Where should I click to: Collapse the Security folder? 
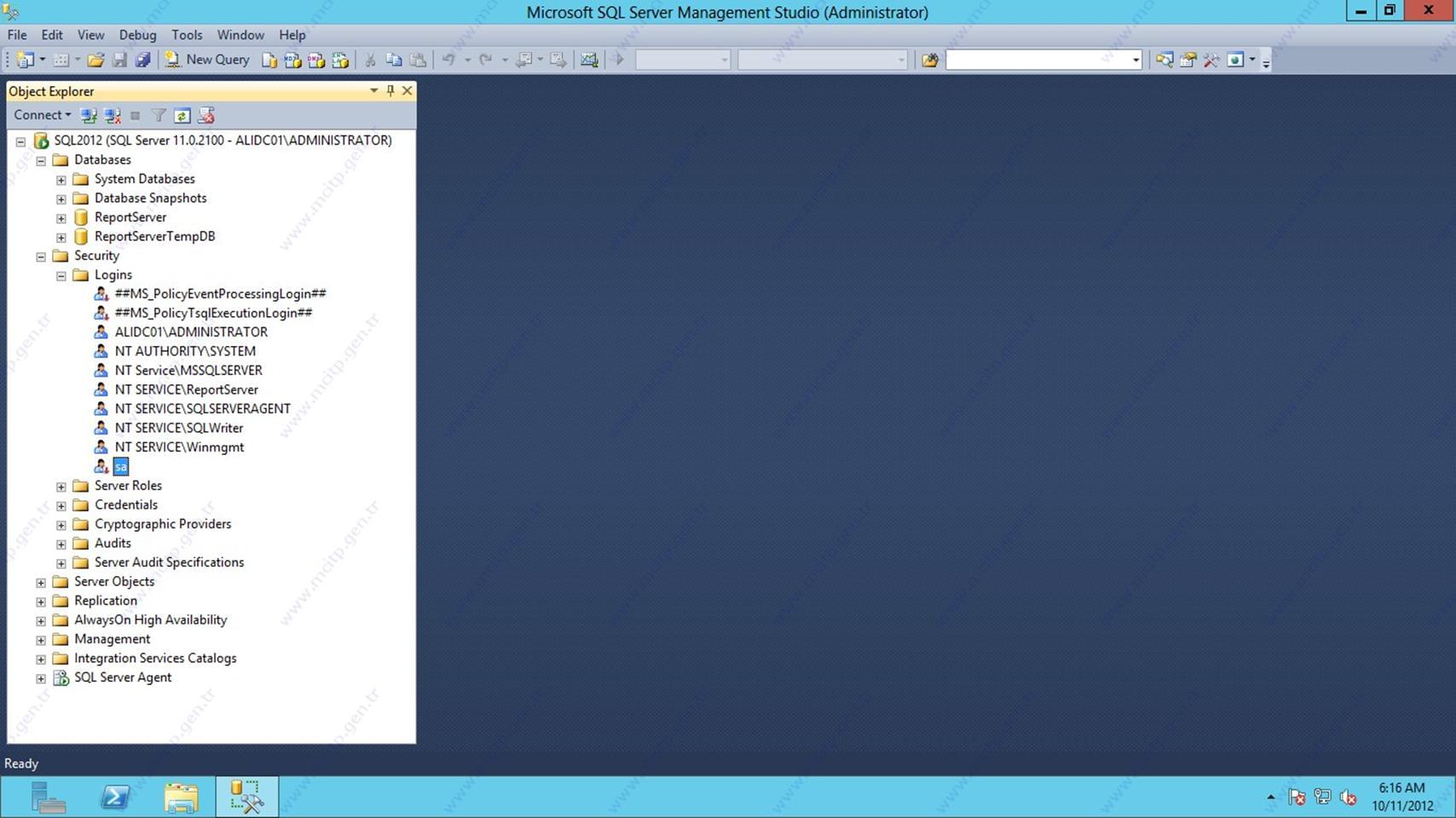(41, 256)
